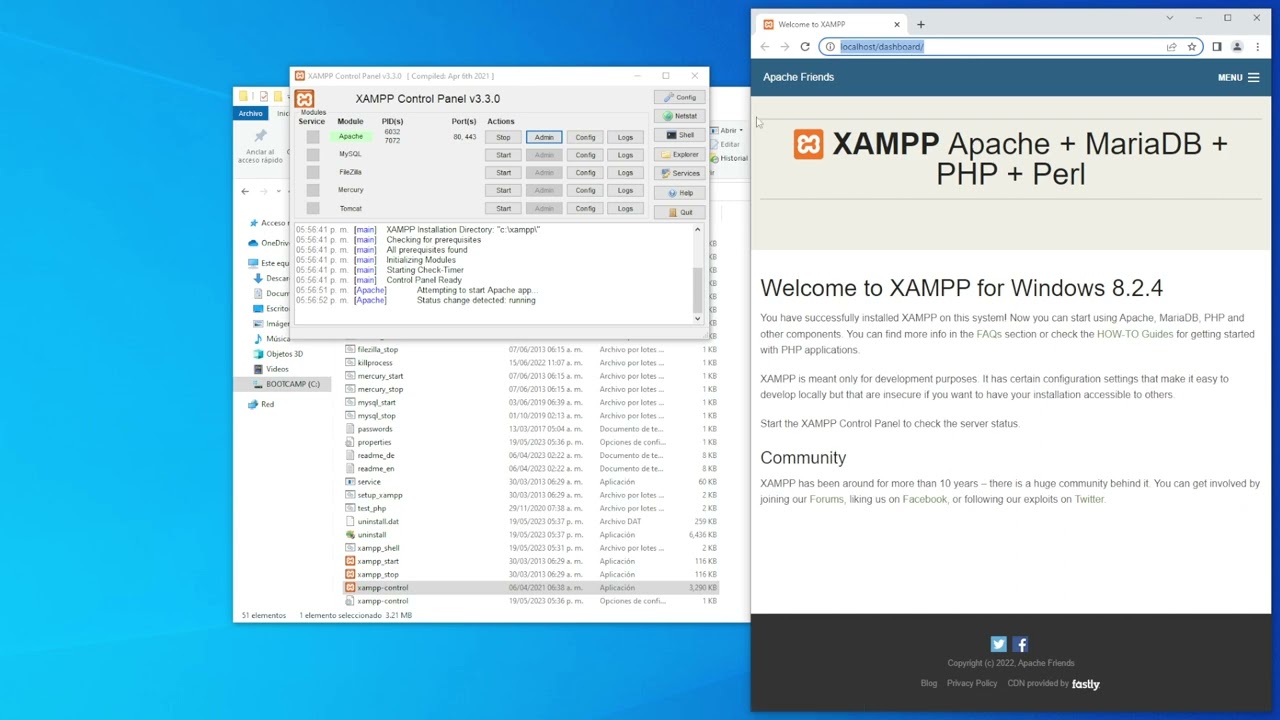Open the FAQs link on the webpage
Image resolution: width=1280 pixels, height=720 pixels.
pos(988,334)
